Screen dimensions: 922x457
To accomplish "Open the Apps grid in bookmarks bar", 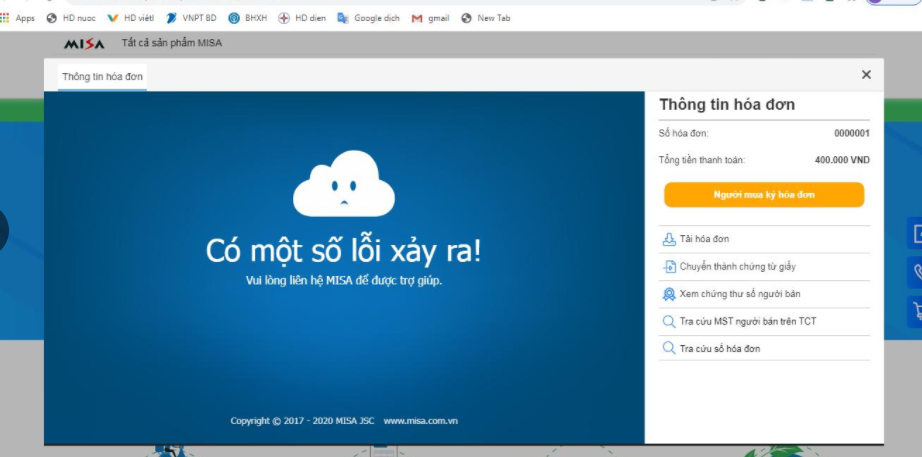I will (19, 18).
